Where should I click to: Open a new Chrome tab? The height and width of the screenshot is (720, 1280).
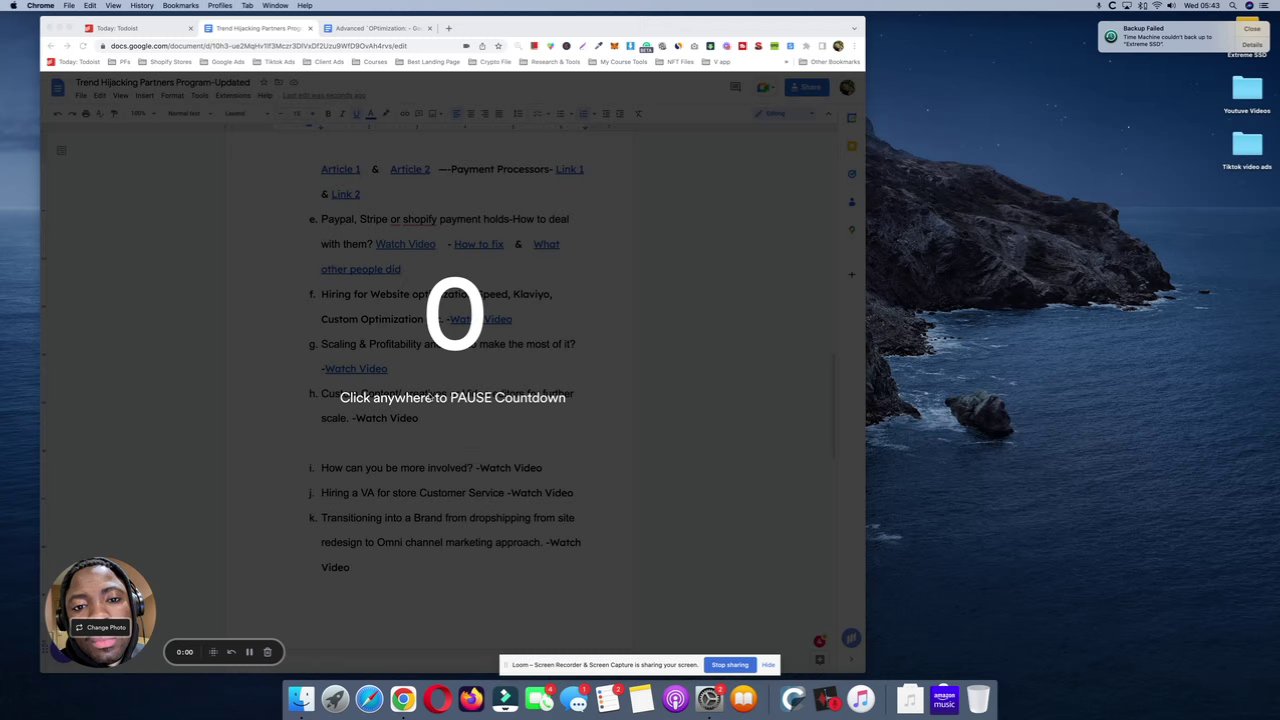pos(449,28)
